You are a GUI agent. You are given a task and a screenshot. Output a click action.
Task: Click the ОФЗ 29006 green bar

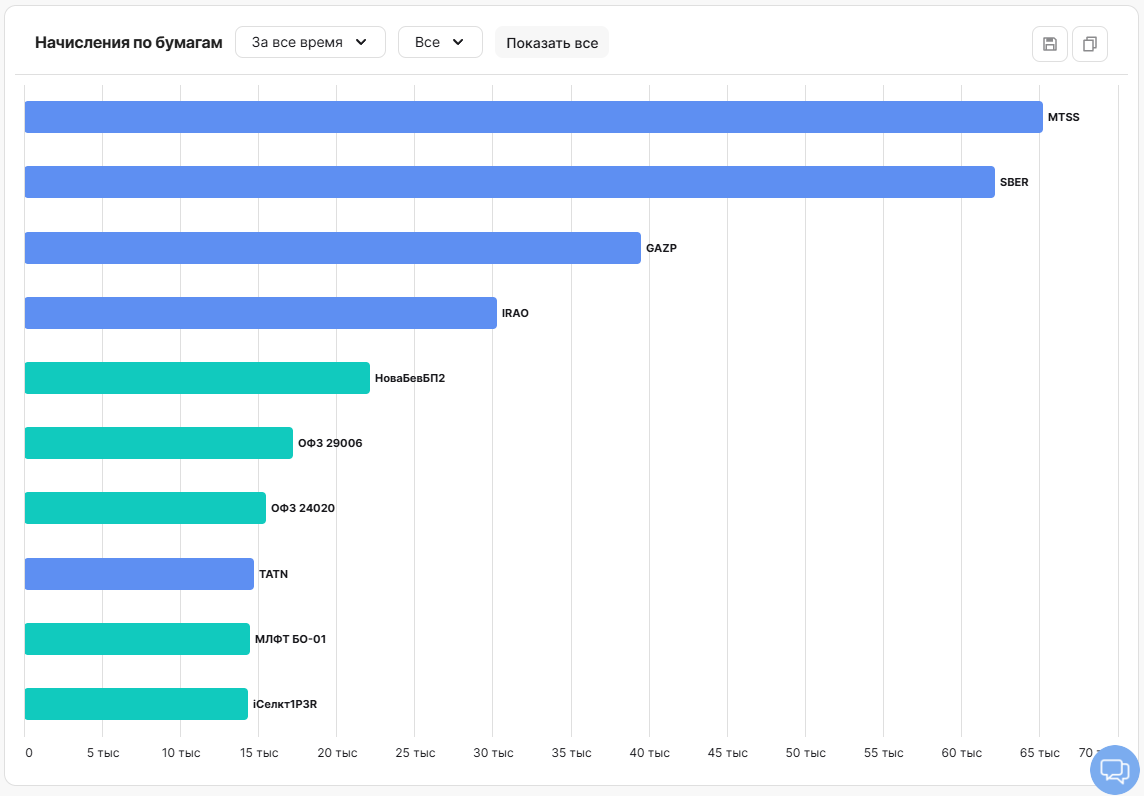158,443
